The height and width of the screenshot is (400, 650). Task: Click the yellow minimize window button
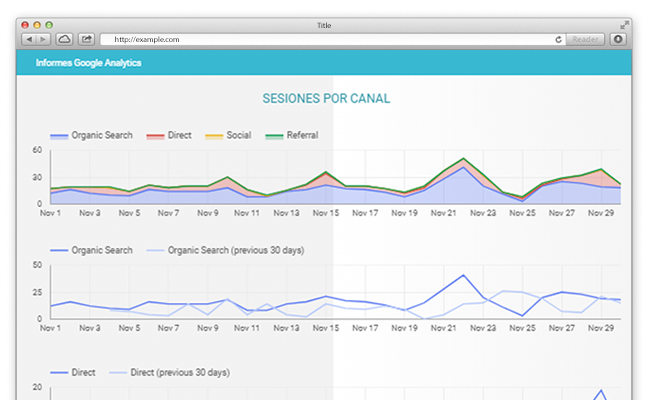click(37, 25)
